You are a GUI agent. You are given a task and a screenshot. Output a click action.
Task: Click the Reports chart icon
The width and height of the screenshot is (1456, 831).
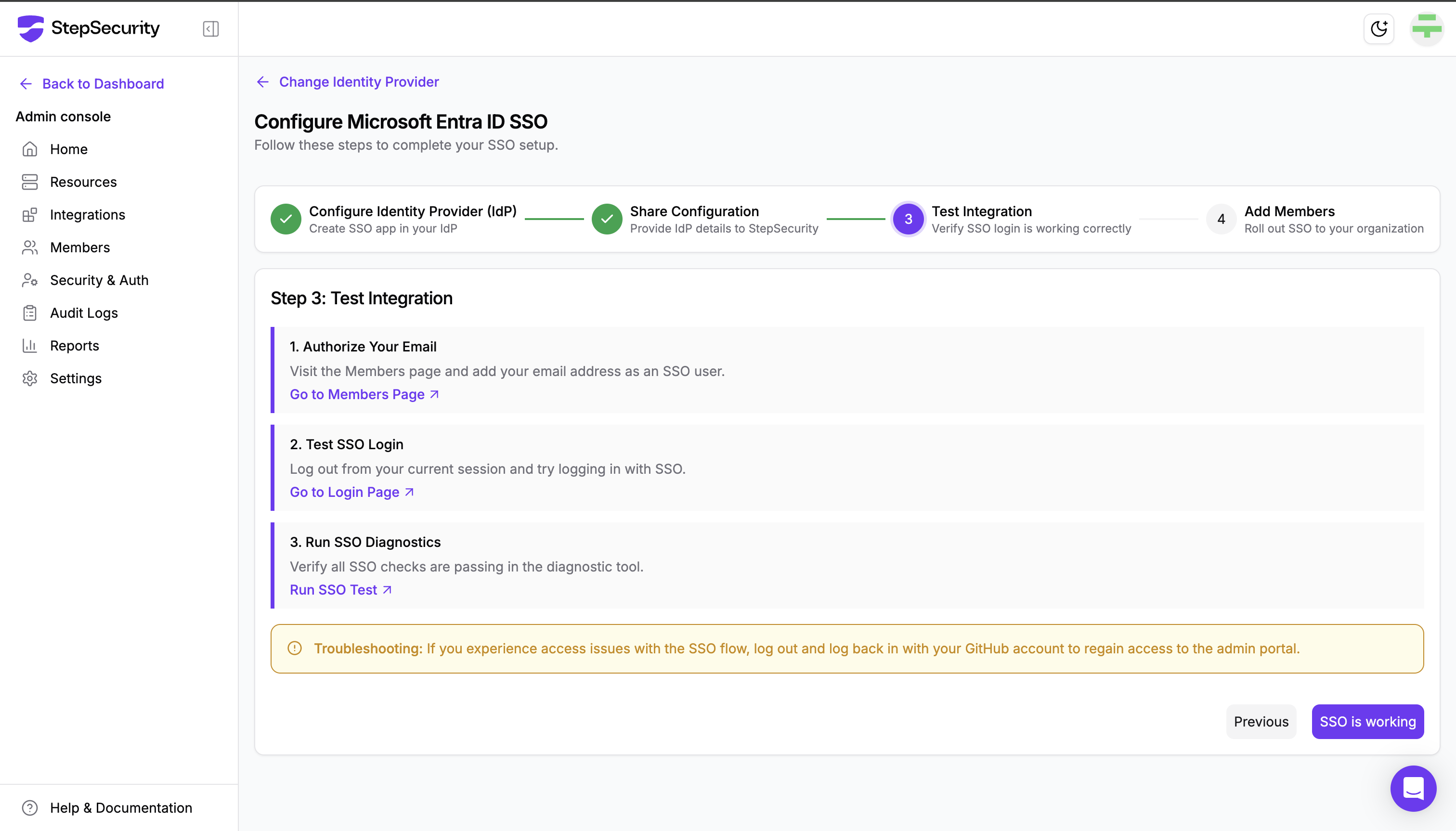pos(30,346)
